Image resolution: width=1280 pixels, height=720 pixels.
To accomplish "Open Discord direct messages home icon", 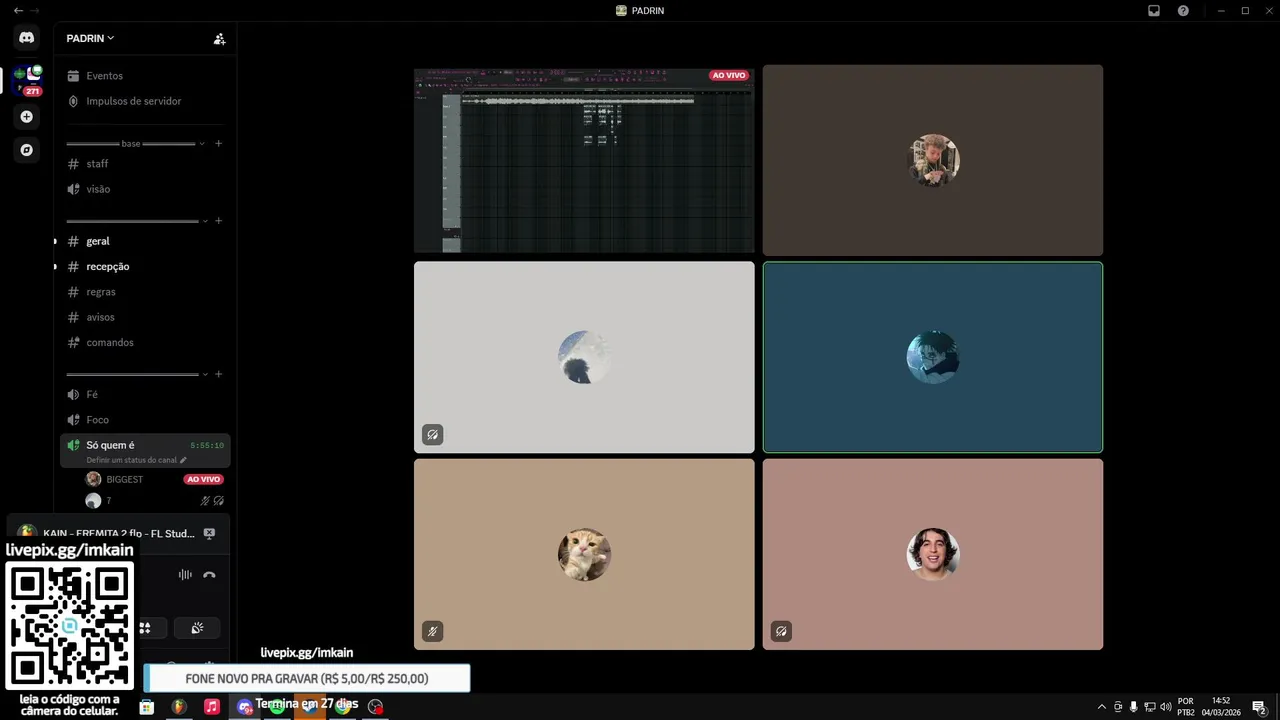I will point(27,38).
